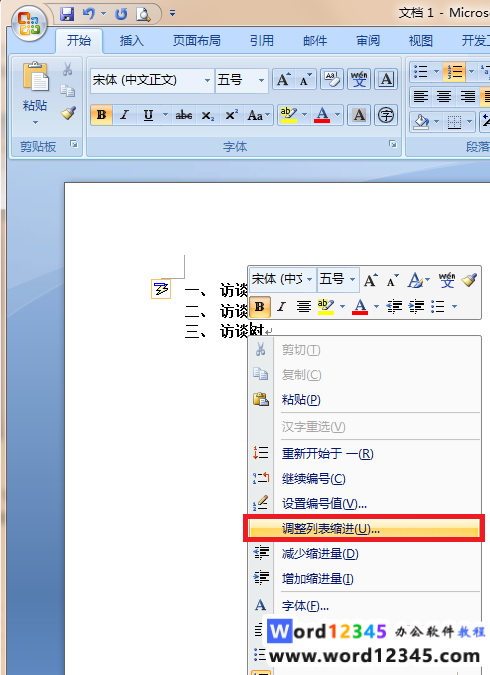Click the Office orb button
Image resolution: width=490 pixels, height=675 pixels.
tap(29, 24)
